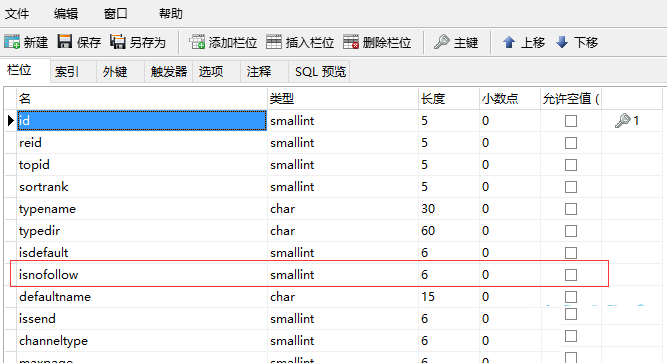
Task: Check allow-null box for id row
Action: [x=571, y=121]
